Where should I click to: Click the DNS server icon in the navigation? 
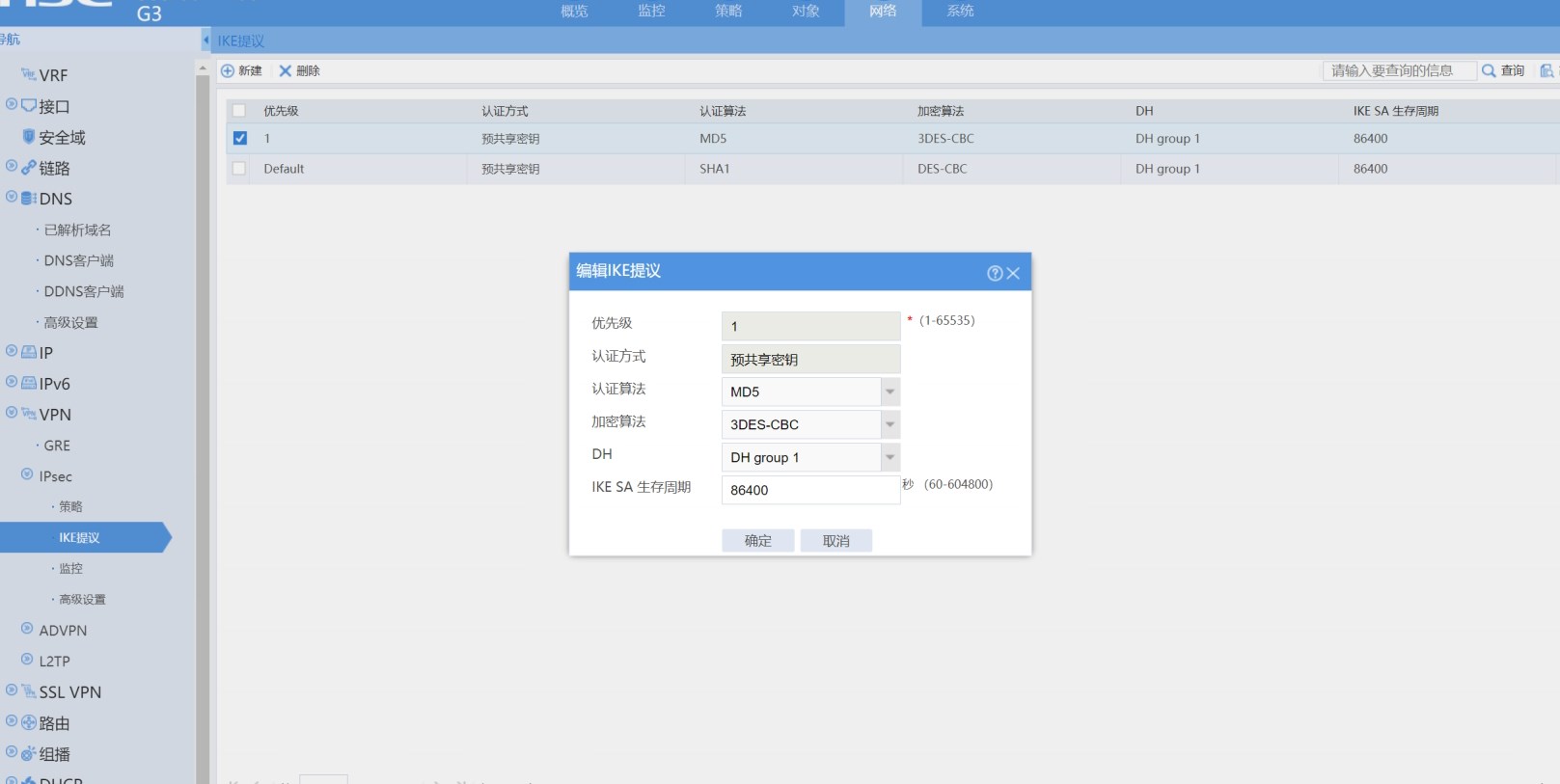click(29, 198)
